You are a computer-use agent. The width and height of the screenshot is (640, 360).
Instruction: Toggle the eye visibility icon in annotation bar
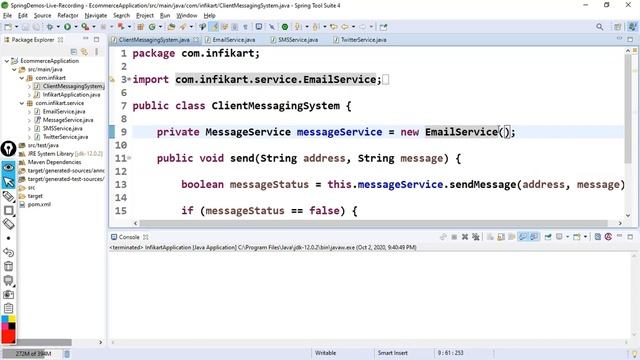8,167
